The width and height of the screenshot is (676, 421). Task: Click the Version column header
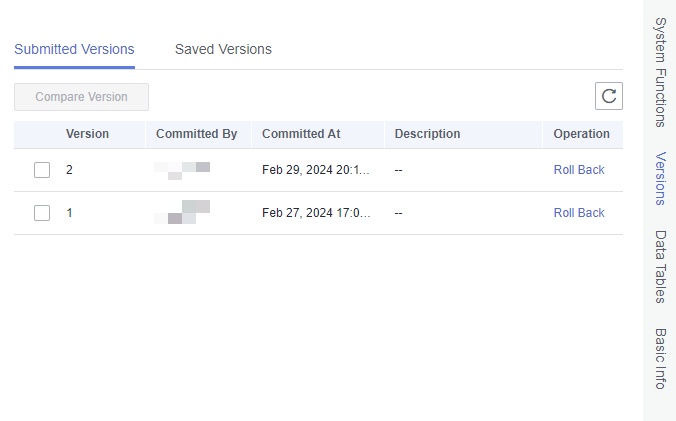(x=88, y=134)
